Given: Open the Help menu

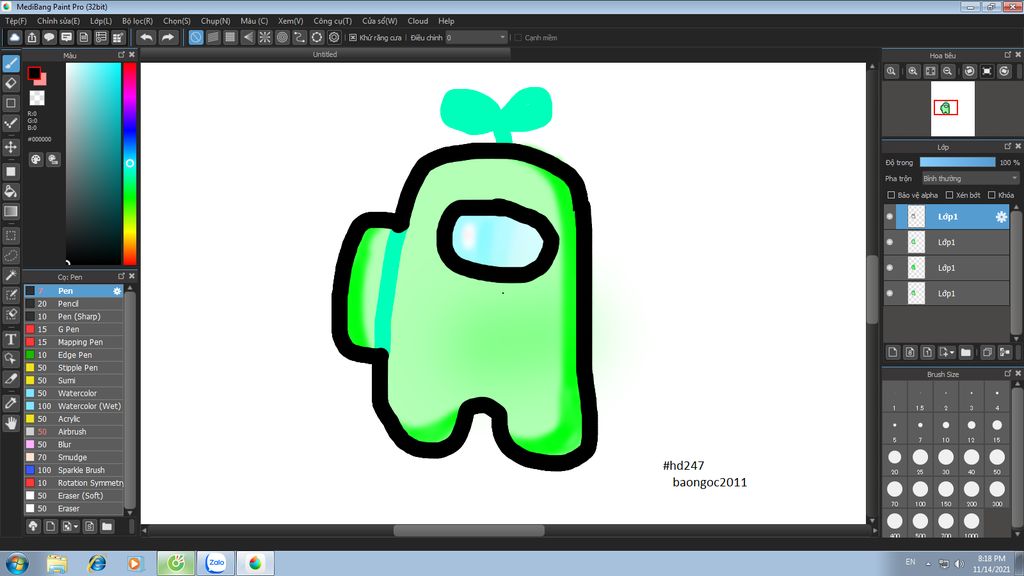Looking at the screenshot, I should pyautogui.click(x=446, y=21).
